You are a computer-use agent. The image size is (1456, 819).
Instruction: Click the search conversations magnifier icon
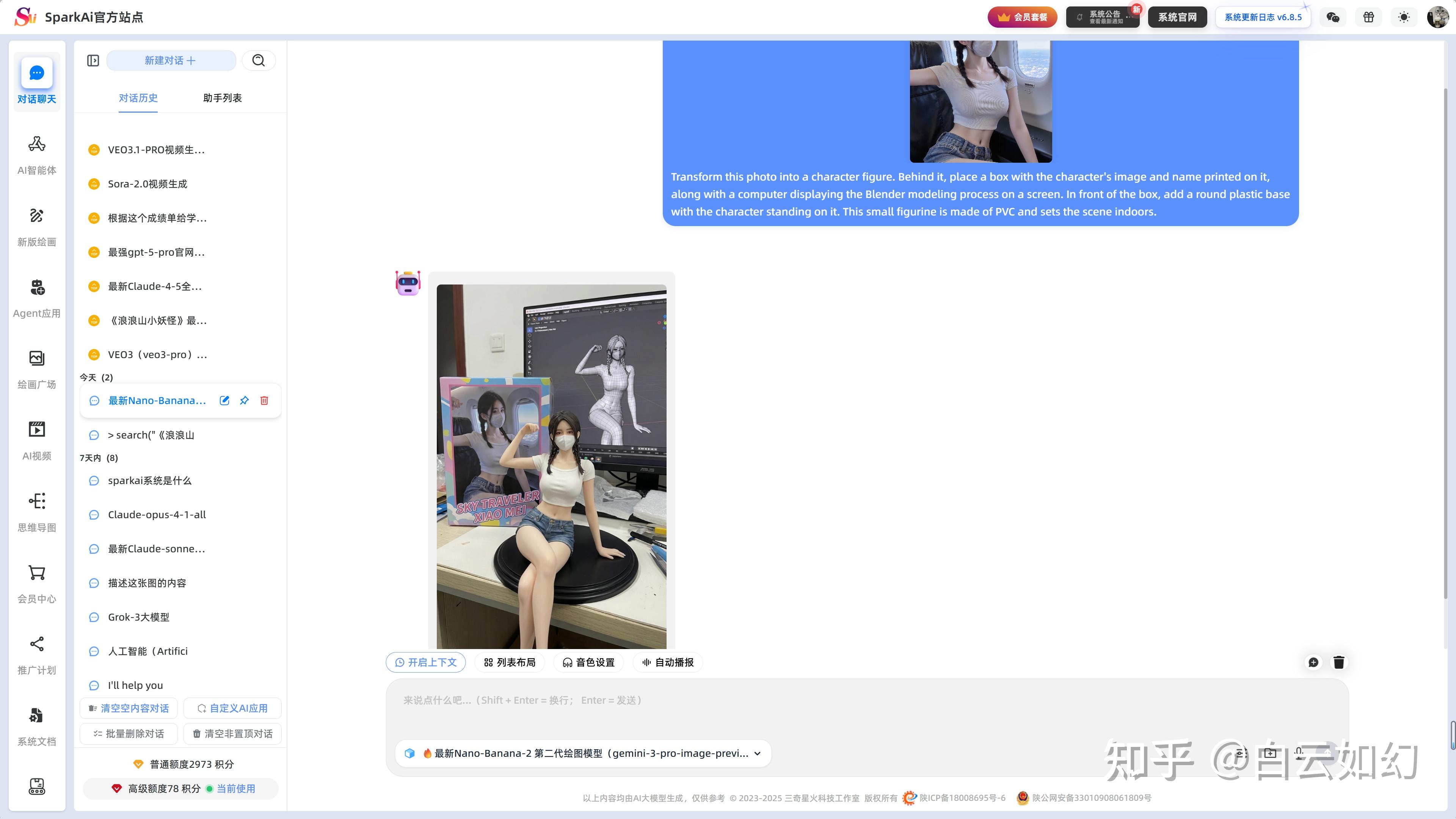point(258,61)
